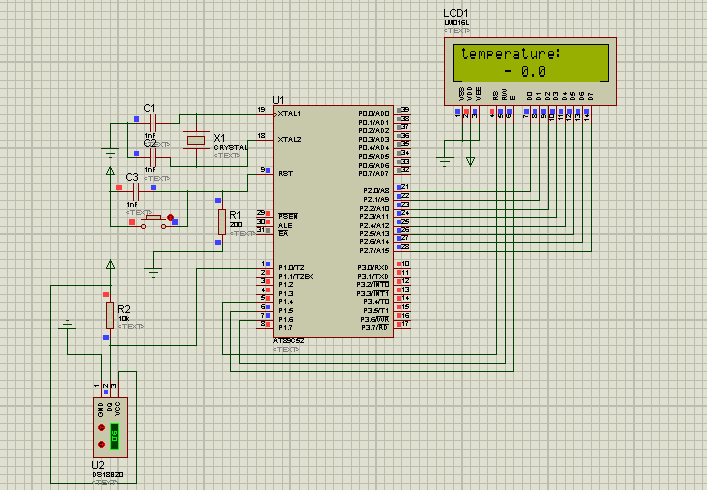Viewport: 707px width, 490px height.
Task: Click the RST pin label on U1
Action: [x=285, y=174]
